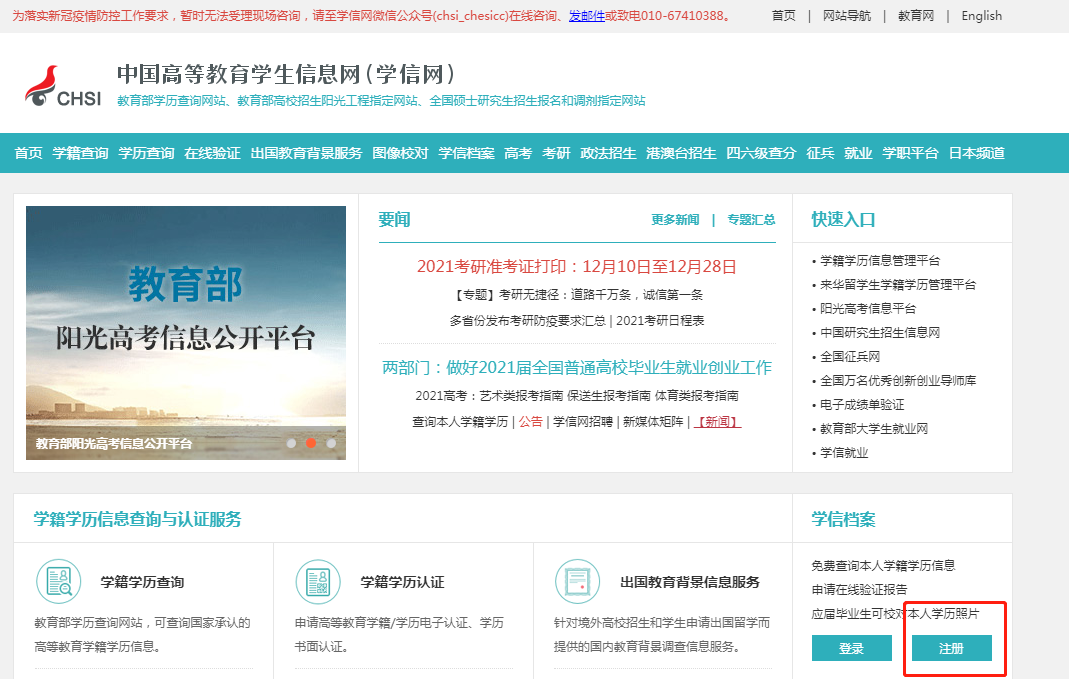Open the 保送生报考指南 link
The width and height of the screenshot is (1069, 679).
(x=609, y=395)
